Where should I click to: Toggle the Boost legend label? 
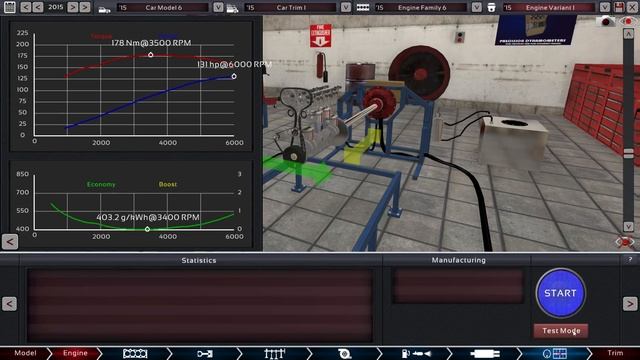pyautogui.click(x=168, y=184)
